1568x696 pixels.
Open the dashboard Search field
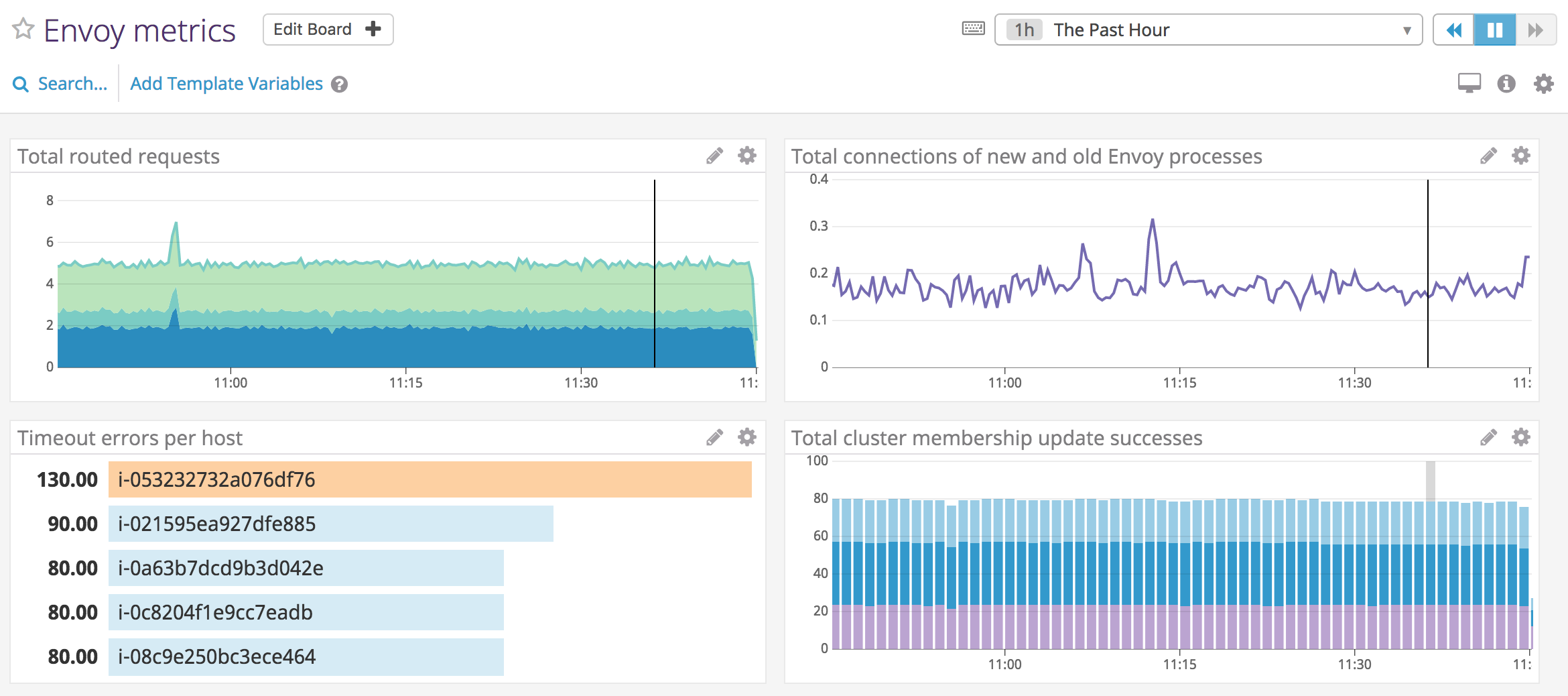click(60, 83)
